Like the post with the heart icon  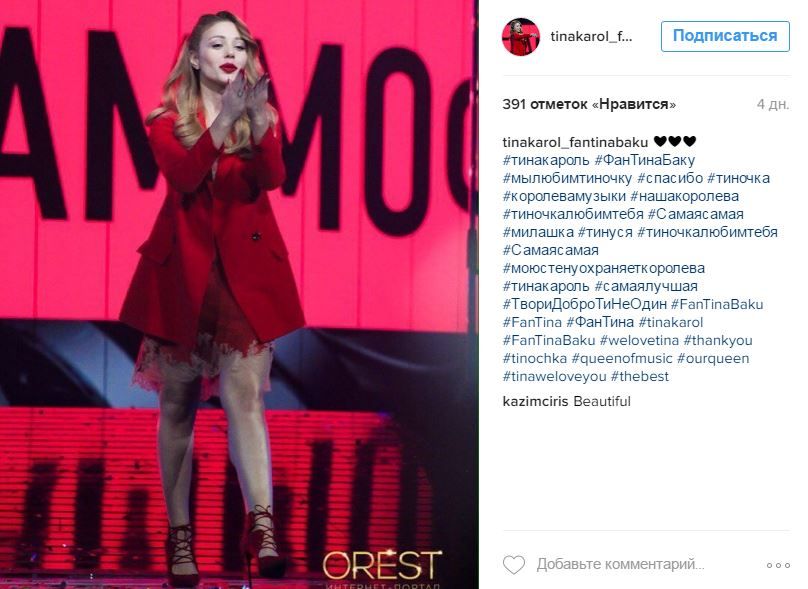click(514, 565)
